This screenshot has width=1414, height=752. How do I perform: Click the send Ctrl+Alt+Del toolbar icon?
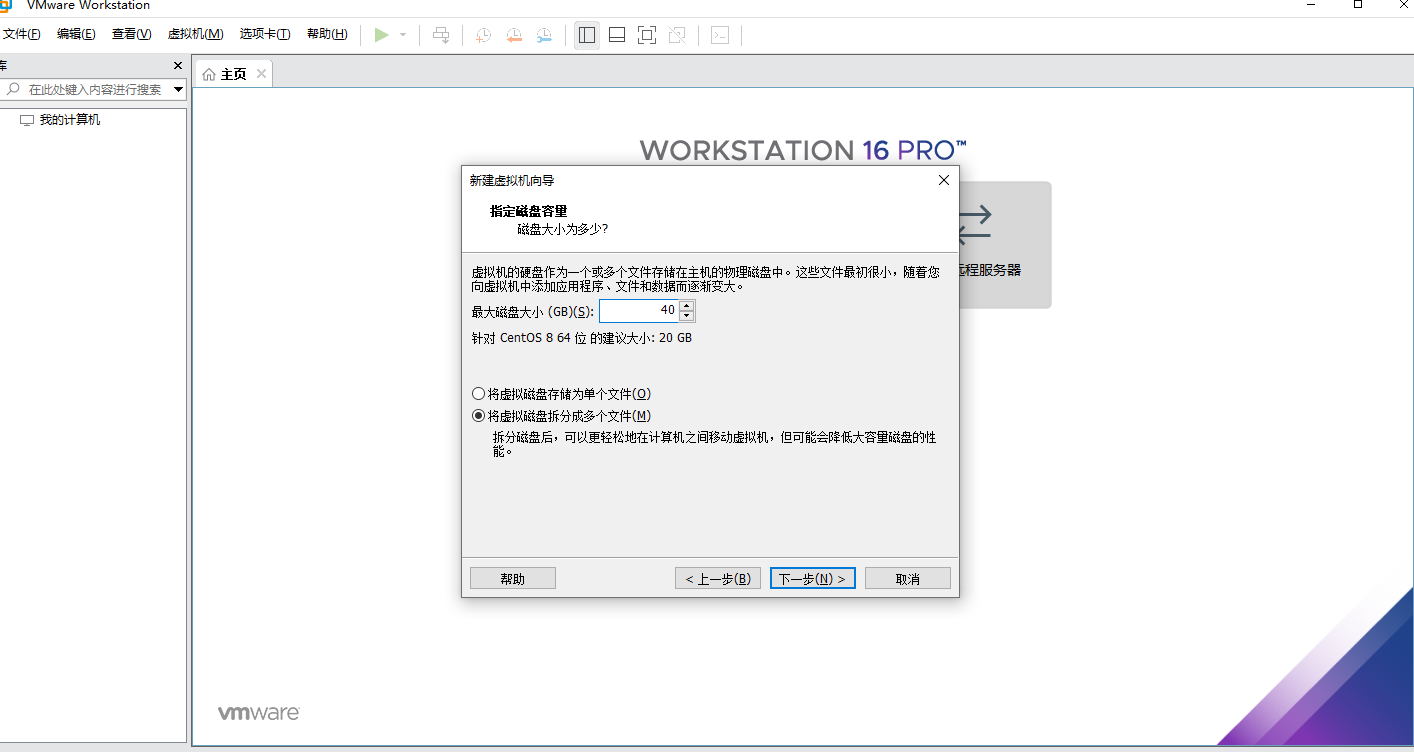click(x=441, y=35)
